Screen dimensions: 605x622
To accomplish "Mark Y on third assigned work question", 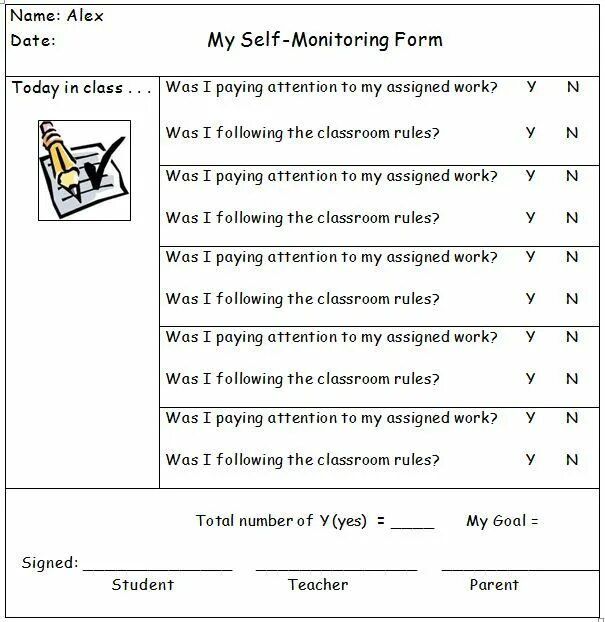I will pos(530,257).
